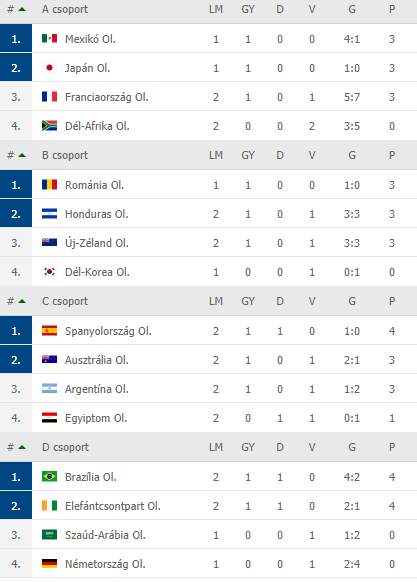Click the Mexico flag icon
417x582 pixels.
point(49,38)
